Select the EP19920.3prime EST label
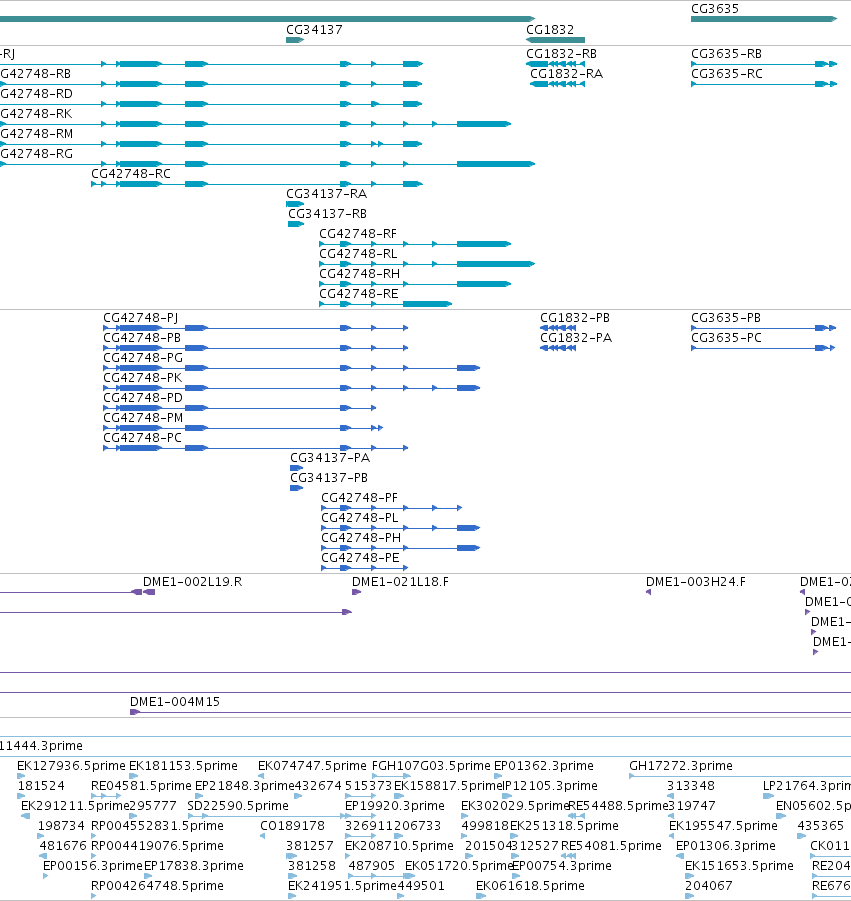Image resolution: width=851 pixels, height=901 pixels. (395, 806)
